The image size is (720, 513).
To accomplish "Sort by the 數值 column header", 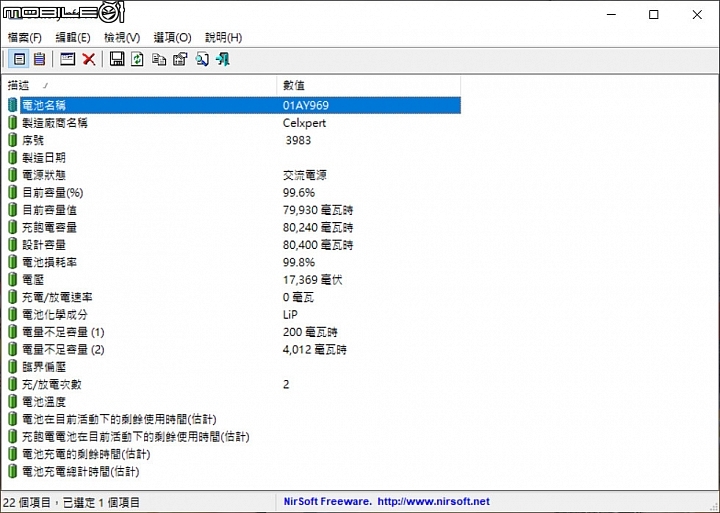I will (x=369, y=85).
